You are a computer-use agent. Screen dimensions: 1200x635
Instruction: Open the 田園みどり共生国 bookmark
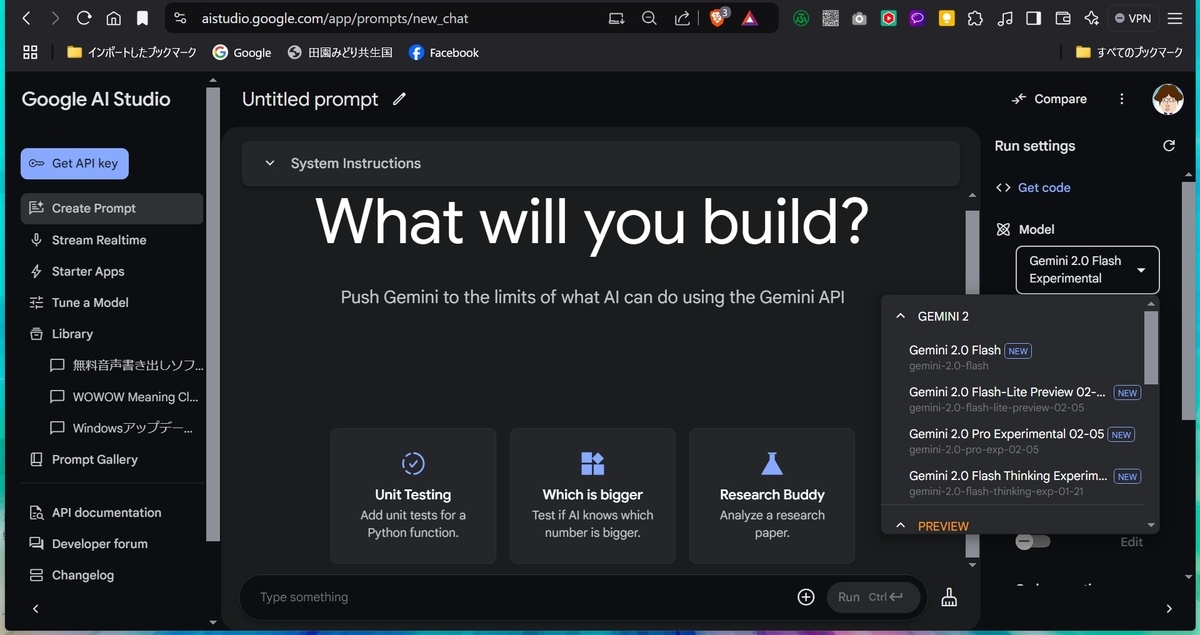pos(340,52)
